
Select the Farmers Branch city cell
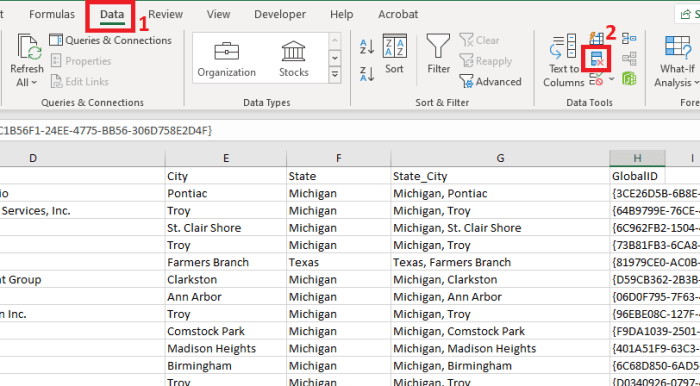click(x=226, y=262)
